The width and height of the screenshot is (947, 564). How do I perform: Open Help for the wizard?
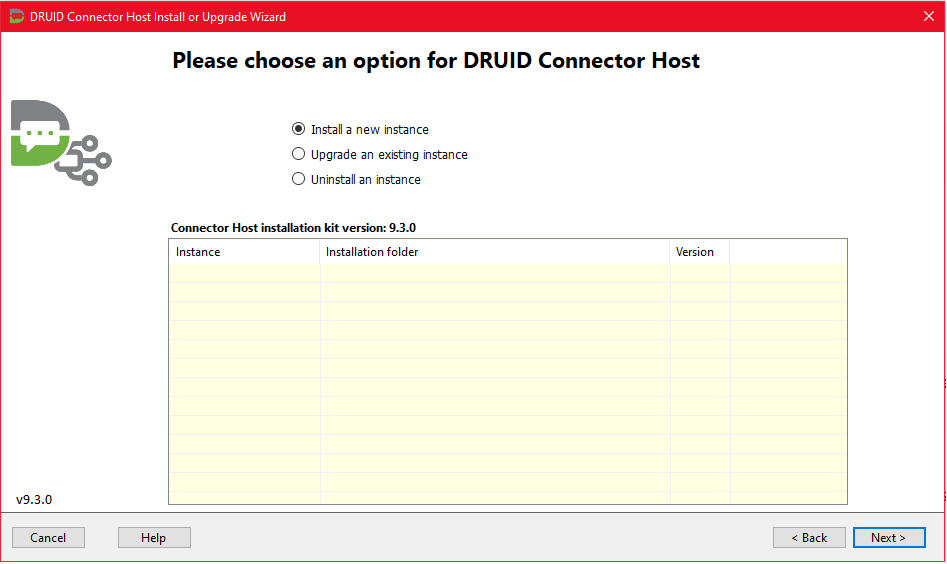coord(154,538)
